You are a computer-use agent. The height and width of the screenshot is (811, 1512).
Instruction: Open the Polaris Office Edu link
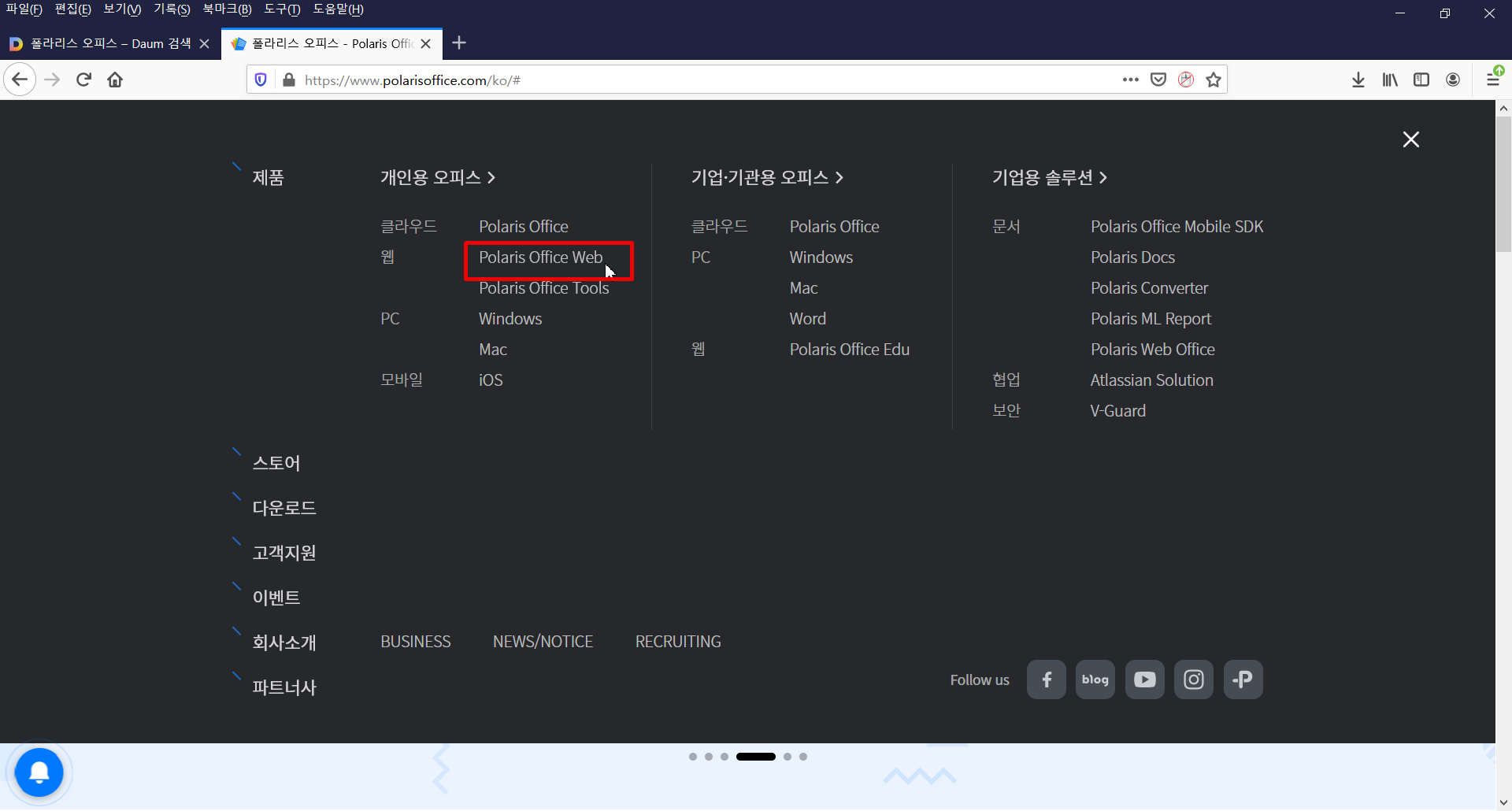point(850,350)
